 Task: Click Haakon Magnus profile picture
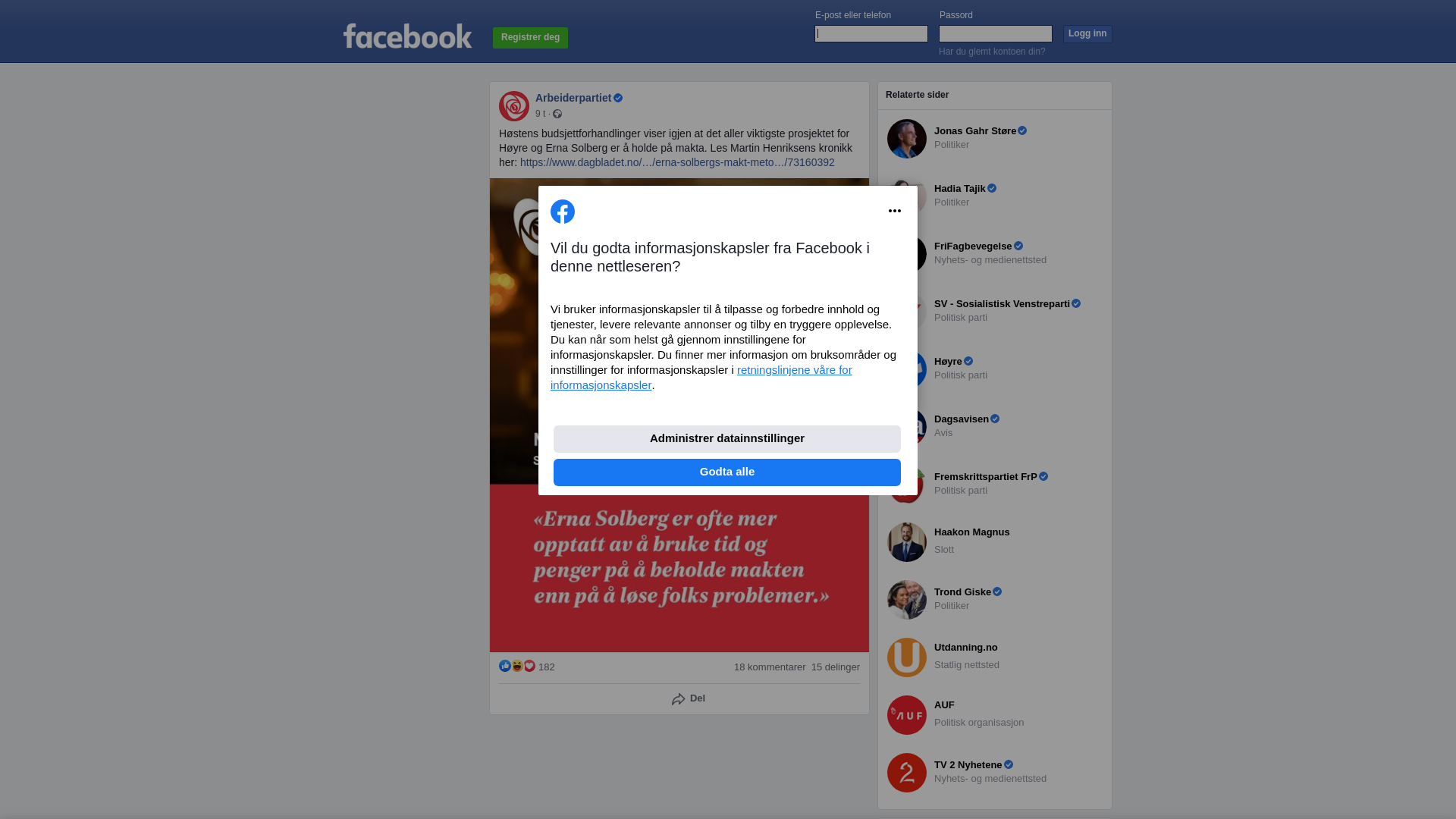point(907,542)
